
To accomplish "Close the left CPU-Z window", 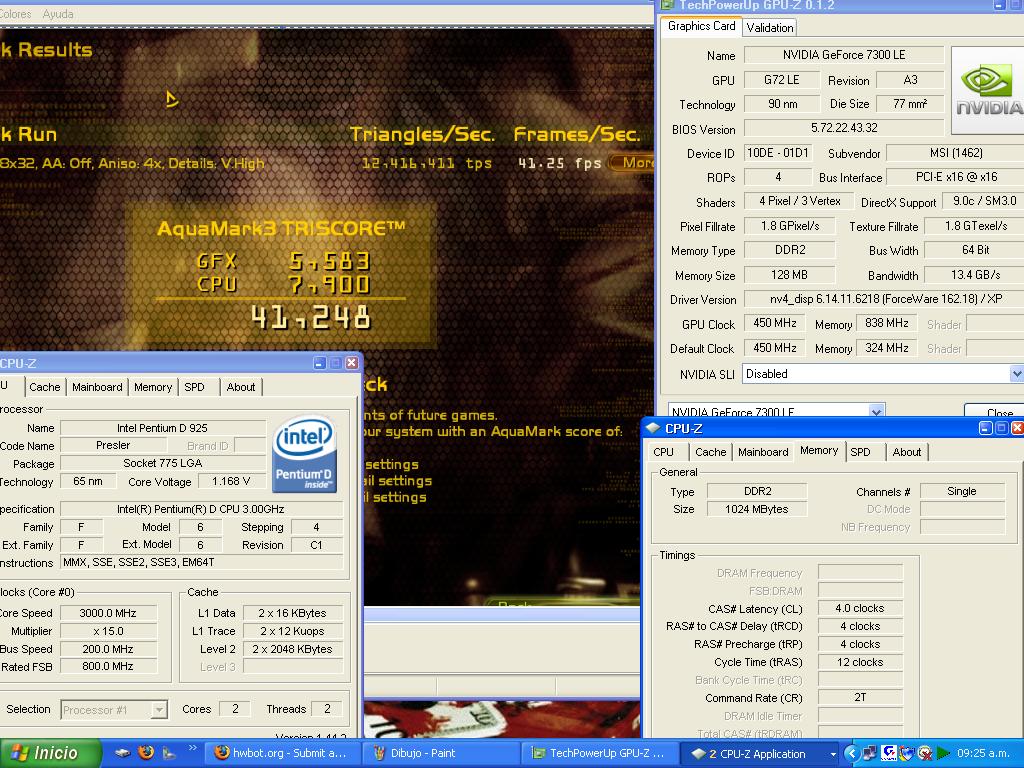I will coord(351,363).
